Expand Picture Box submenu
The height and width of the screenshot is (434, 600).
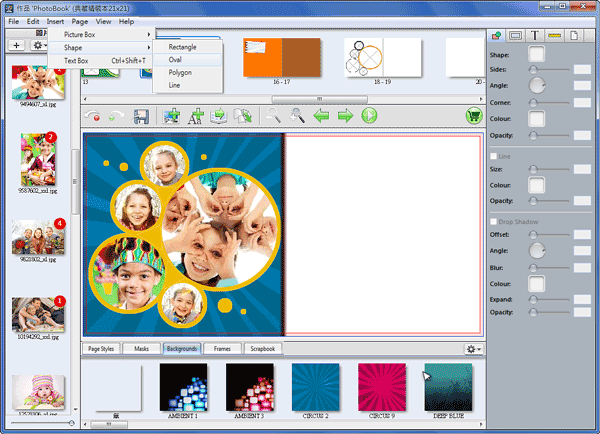pyautogui.click(x=101, y=34)
